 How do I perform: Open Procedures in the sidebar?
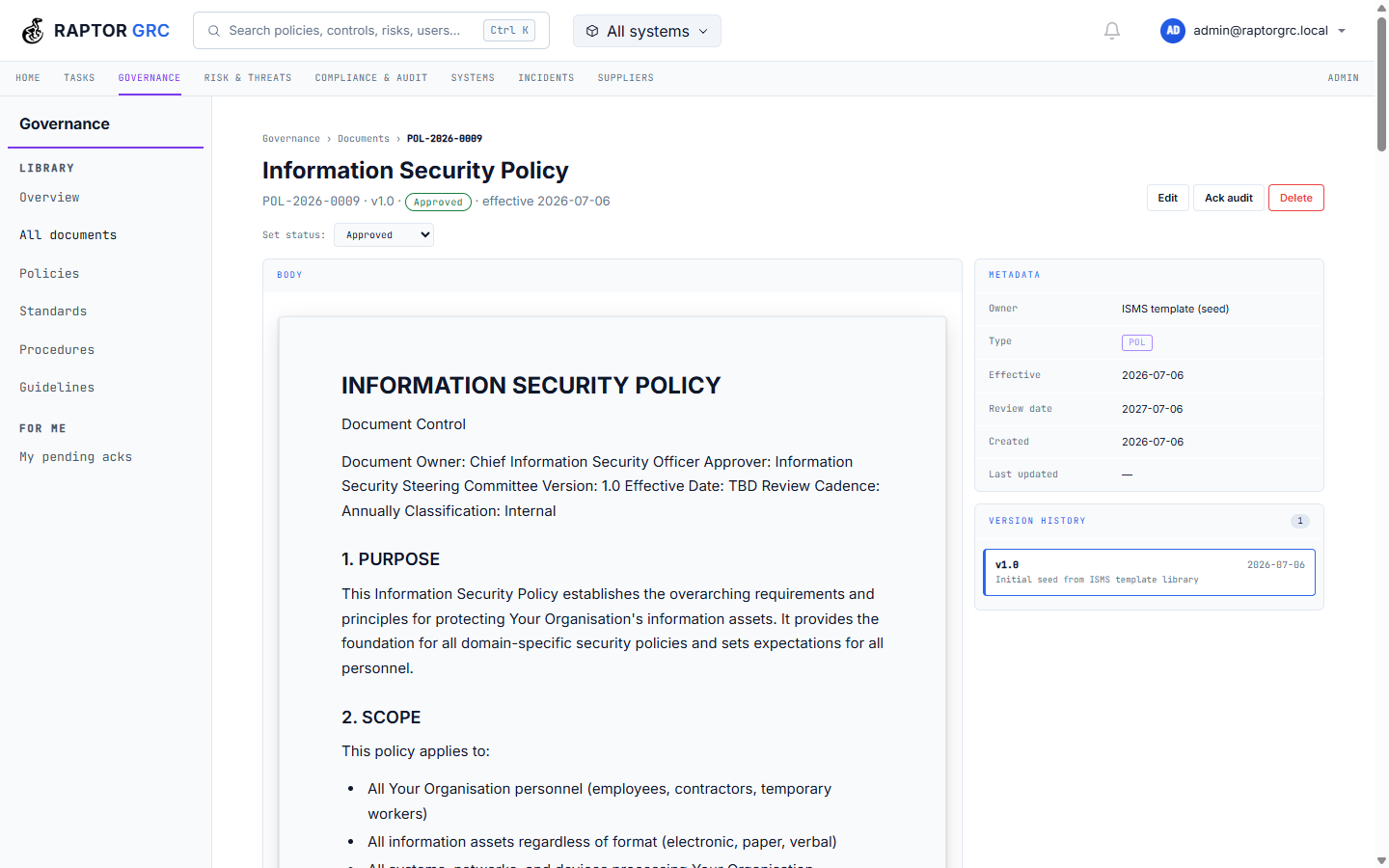pos(57,350)
